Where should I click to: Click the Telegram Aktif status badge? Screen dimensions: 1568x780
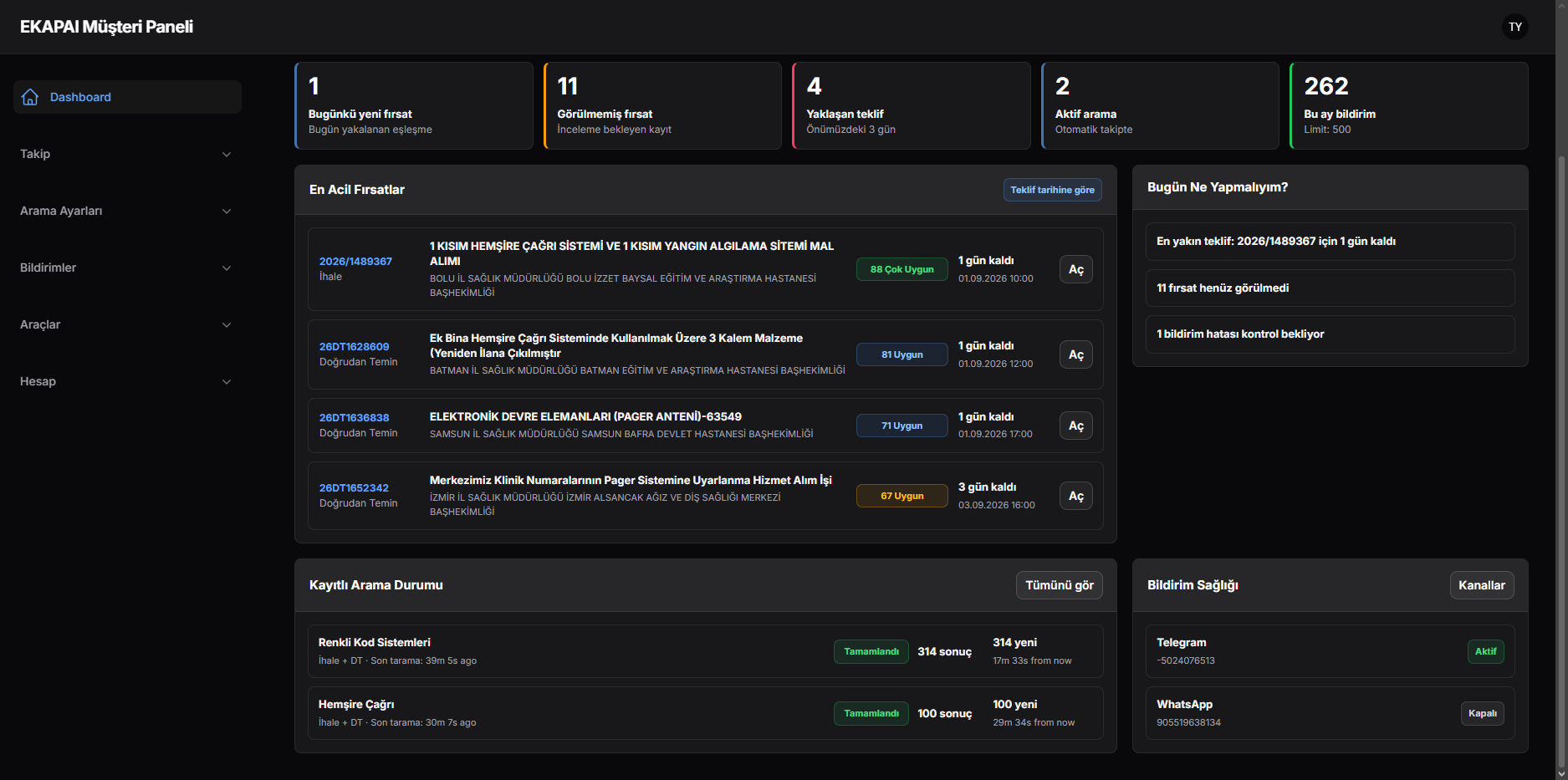(1486, 651)
